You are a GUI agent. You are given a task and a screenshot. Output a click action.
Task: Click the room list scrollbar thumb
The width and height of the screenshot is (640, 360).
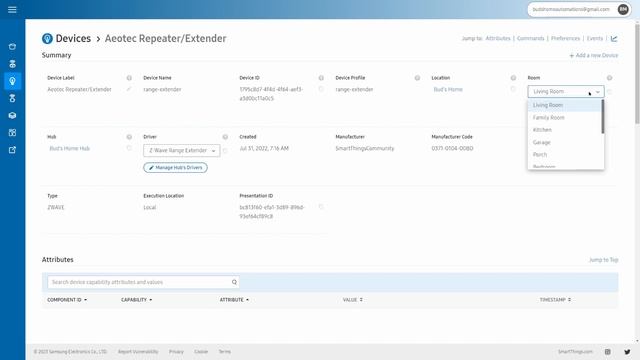click(x=603, y=117)
